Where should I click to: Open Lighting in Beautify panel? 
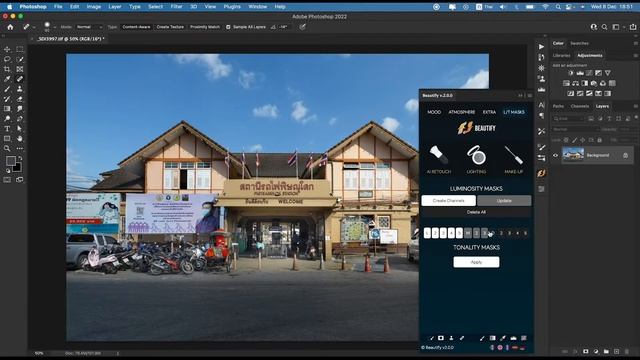point(476,159)
